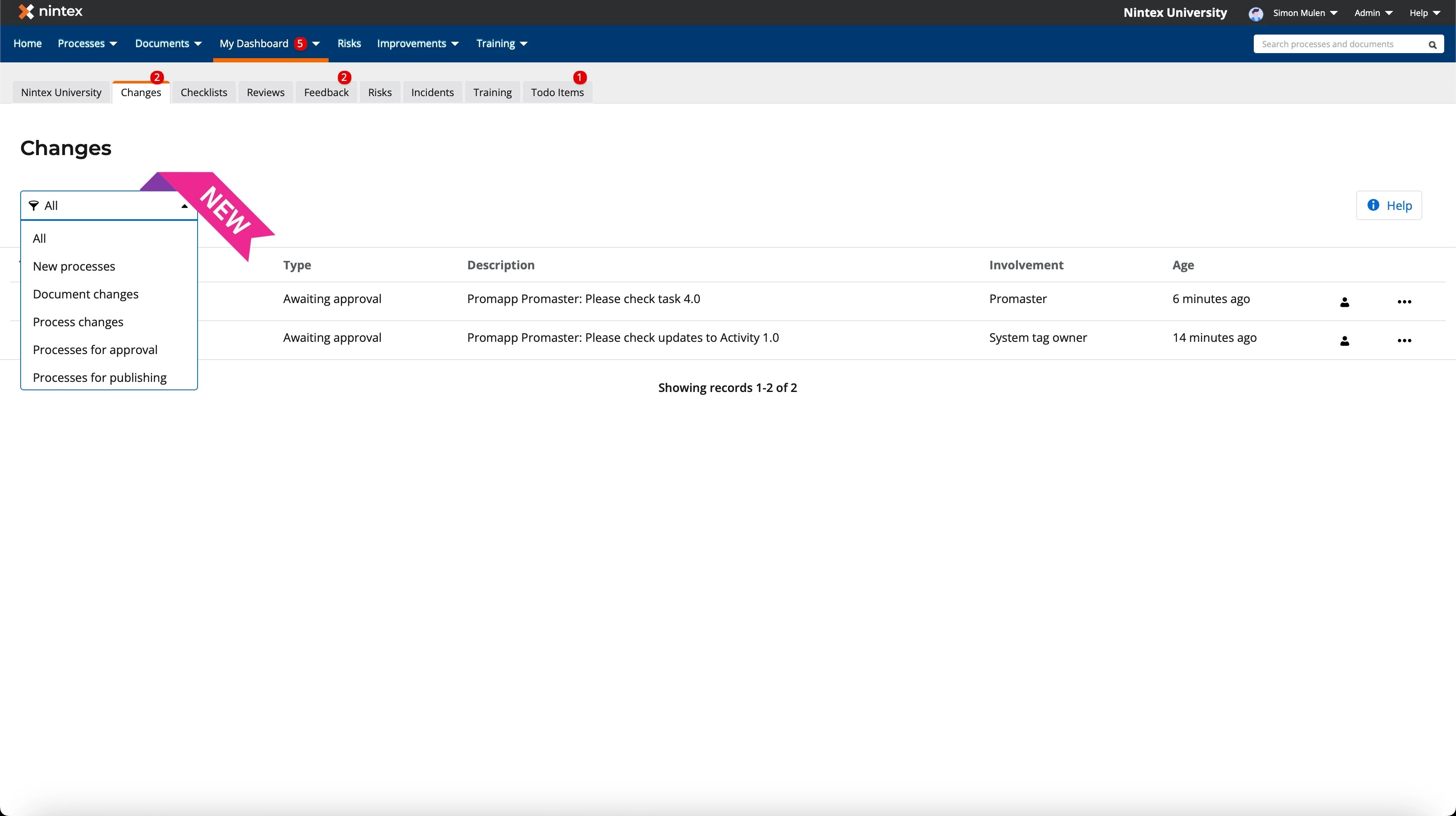Click the search magnifier icon

(x=1432, y=45)
